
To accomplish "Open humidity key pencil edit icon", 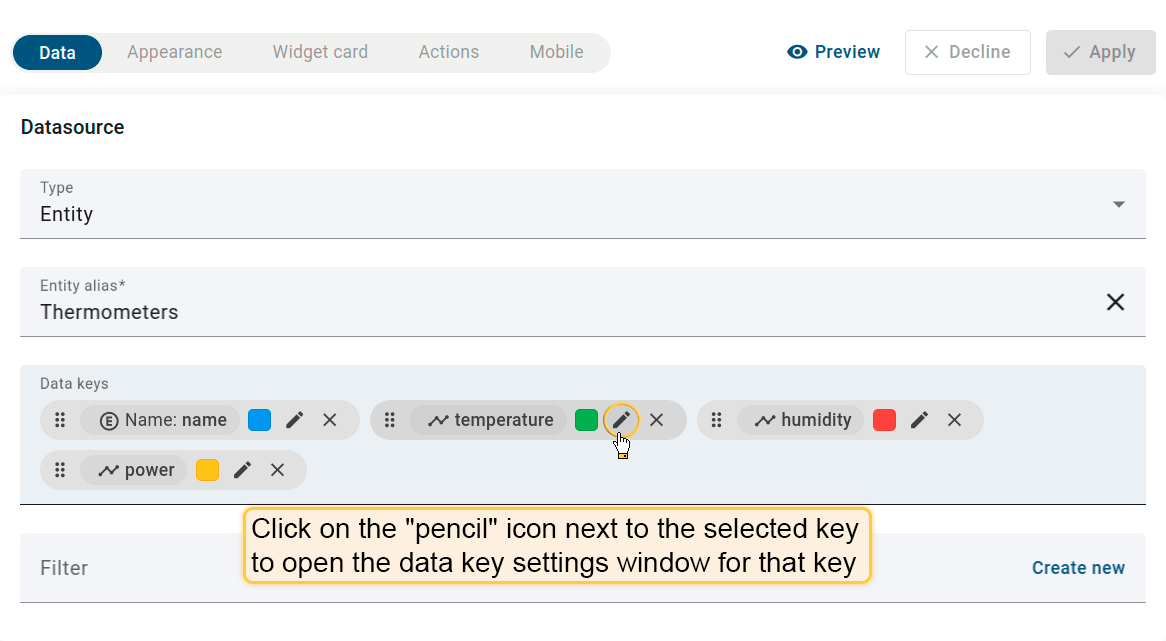I will [x=919, y=420].
